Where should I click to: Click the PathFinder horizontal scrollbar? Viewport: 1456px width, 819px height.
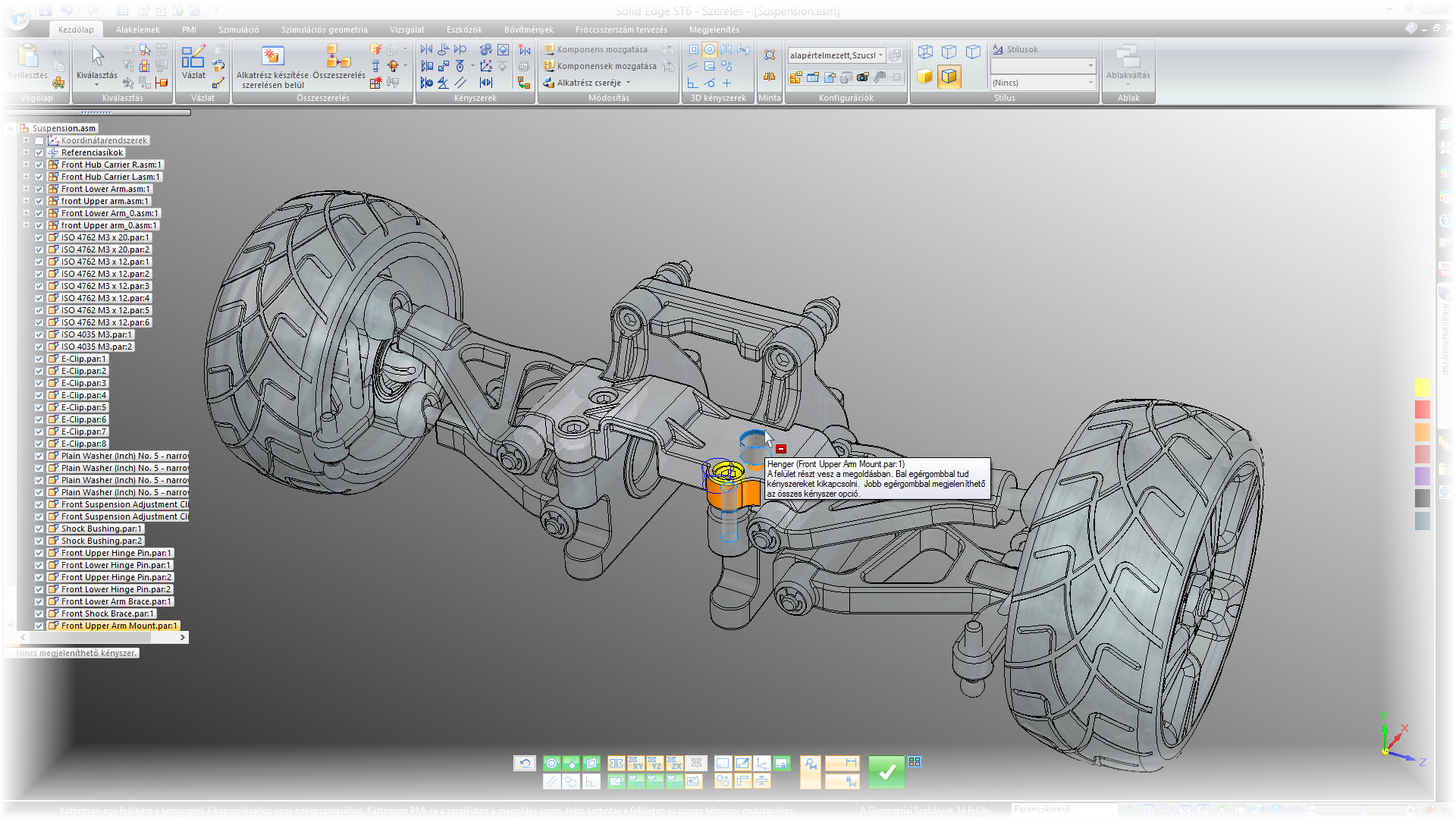(102, 638)
